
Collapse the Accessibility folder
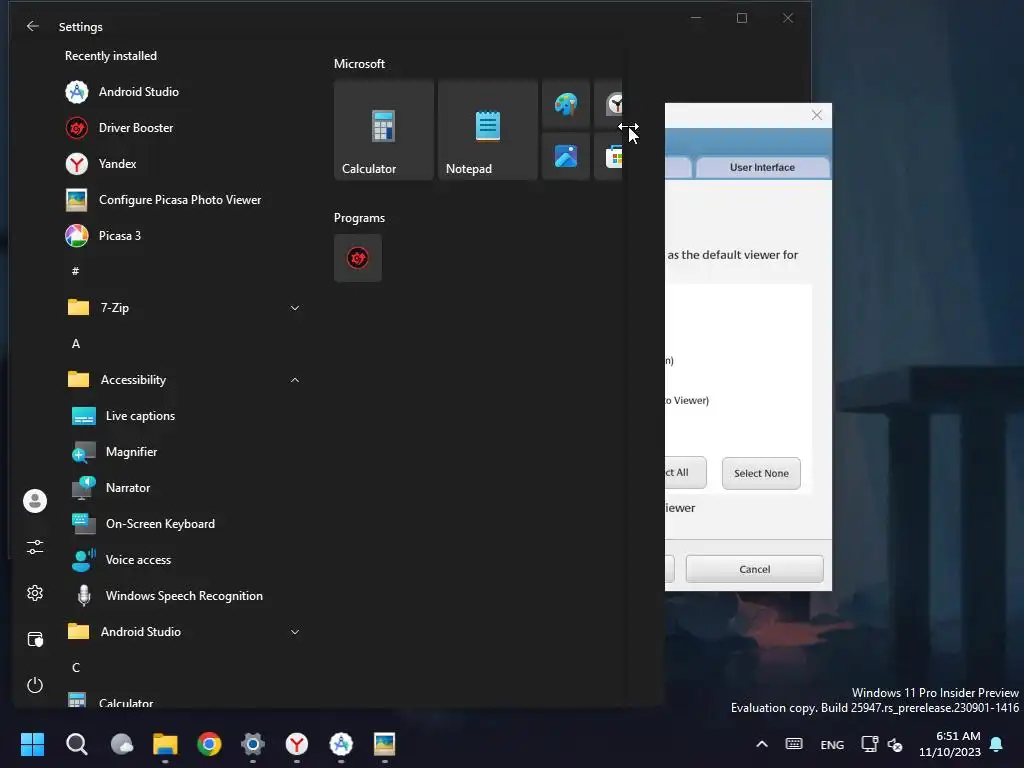click(x=184, y=380)
